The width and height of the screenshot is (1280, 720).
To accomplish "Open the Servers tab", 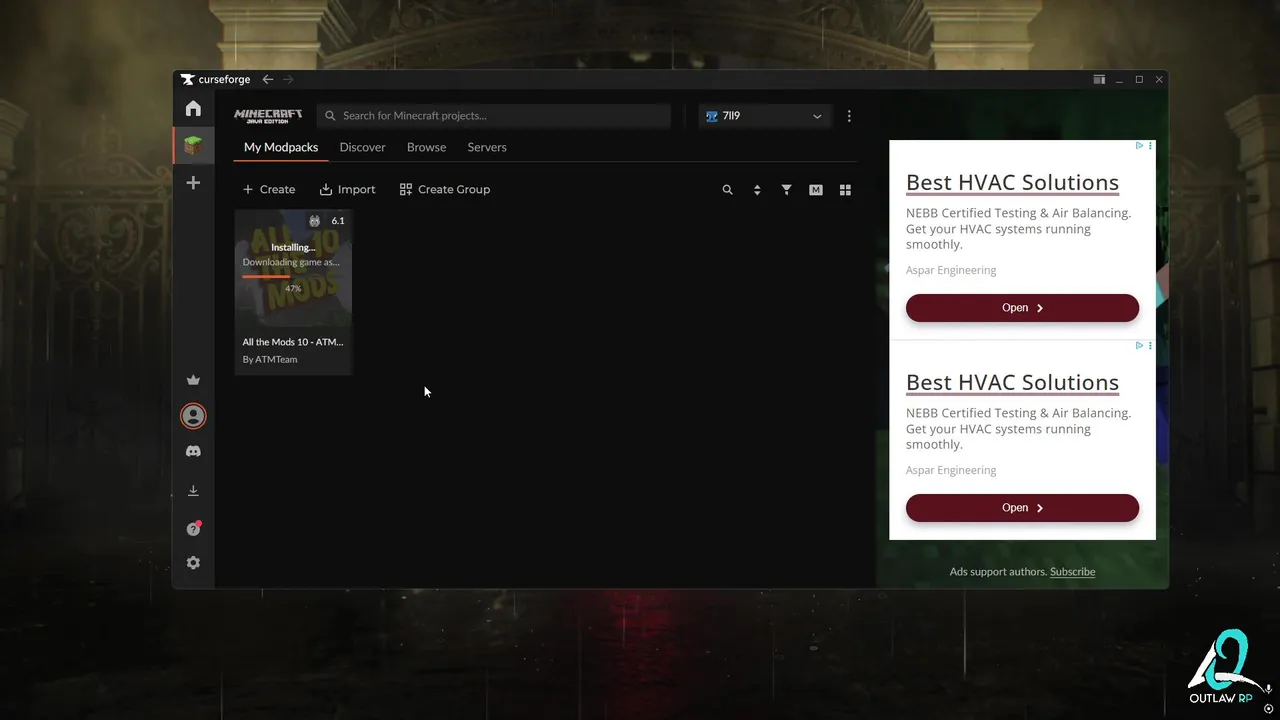I will [487, 147].
